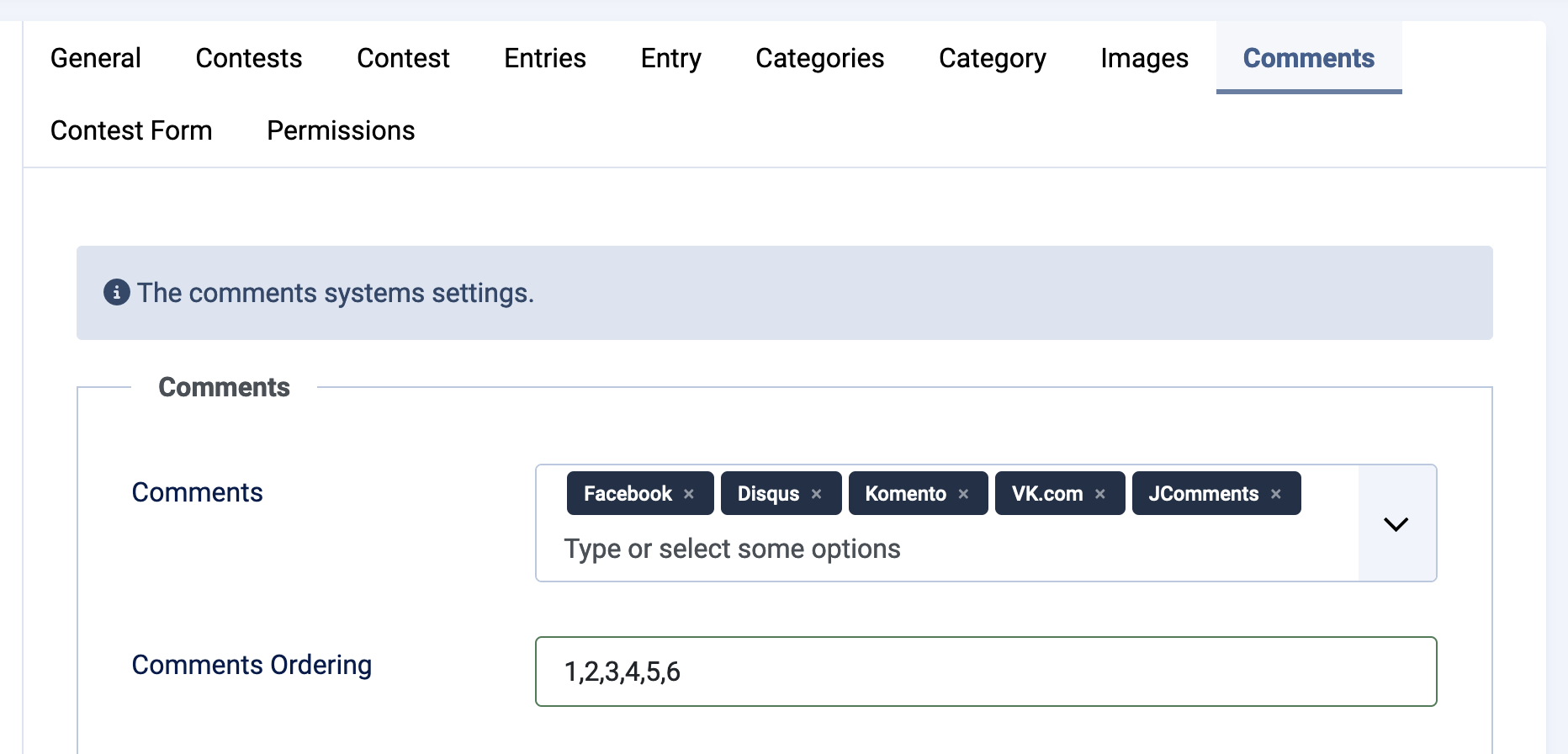Click the Comments field label
The image size is (1568, 754).
198,492
